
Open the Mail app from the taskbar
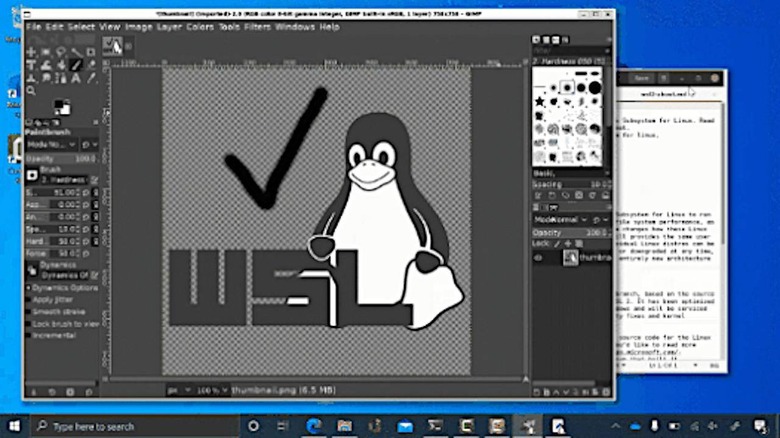[x=405, y=426]
